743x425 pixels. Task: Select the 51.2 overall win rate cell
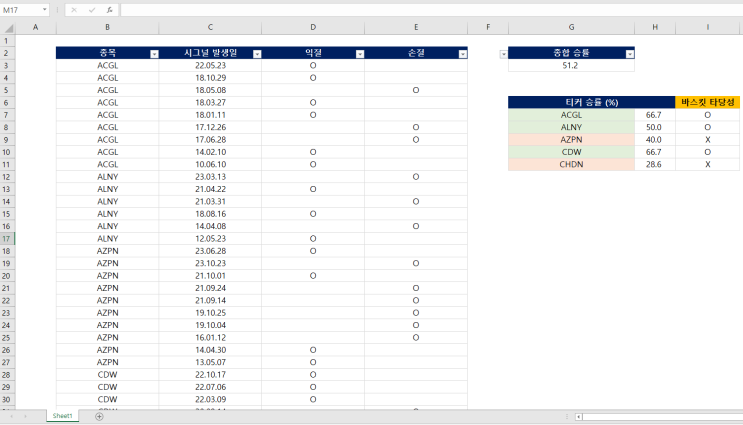pos(571,65)
